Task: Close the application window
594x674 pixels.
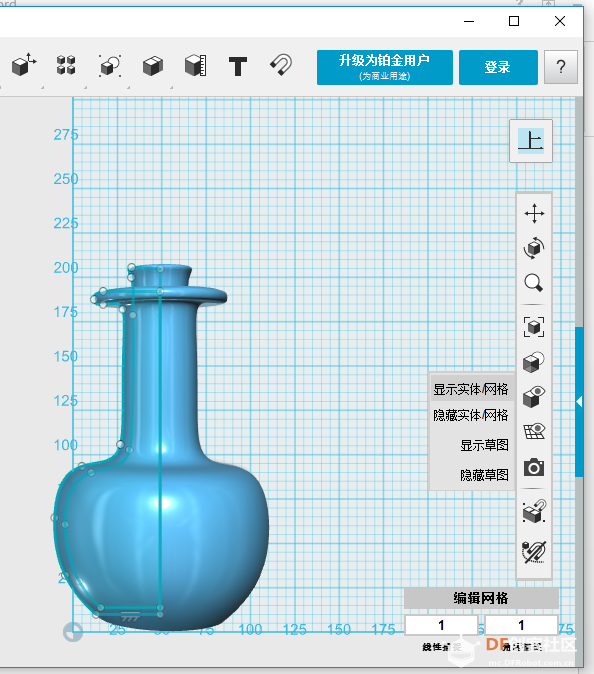Action: coord(560,21)
